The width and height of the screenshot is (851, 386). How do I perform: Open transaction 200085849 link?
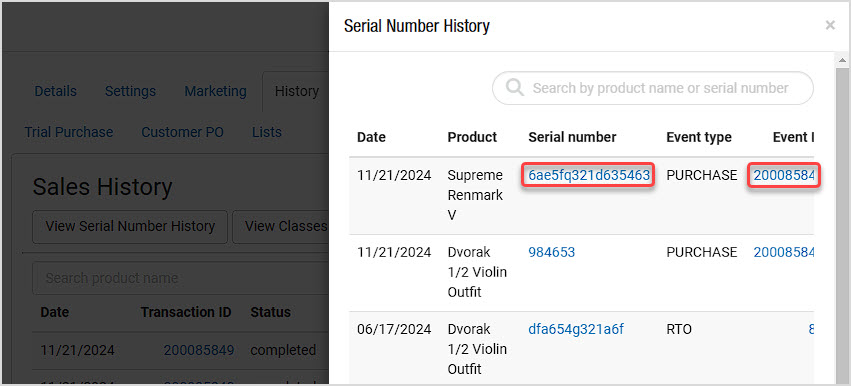199,350
